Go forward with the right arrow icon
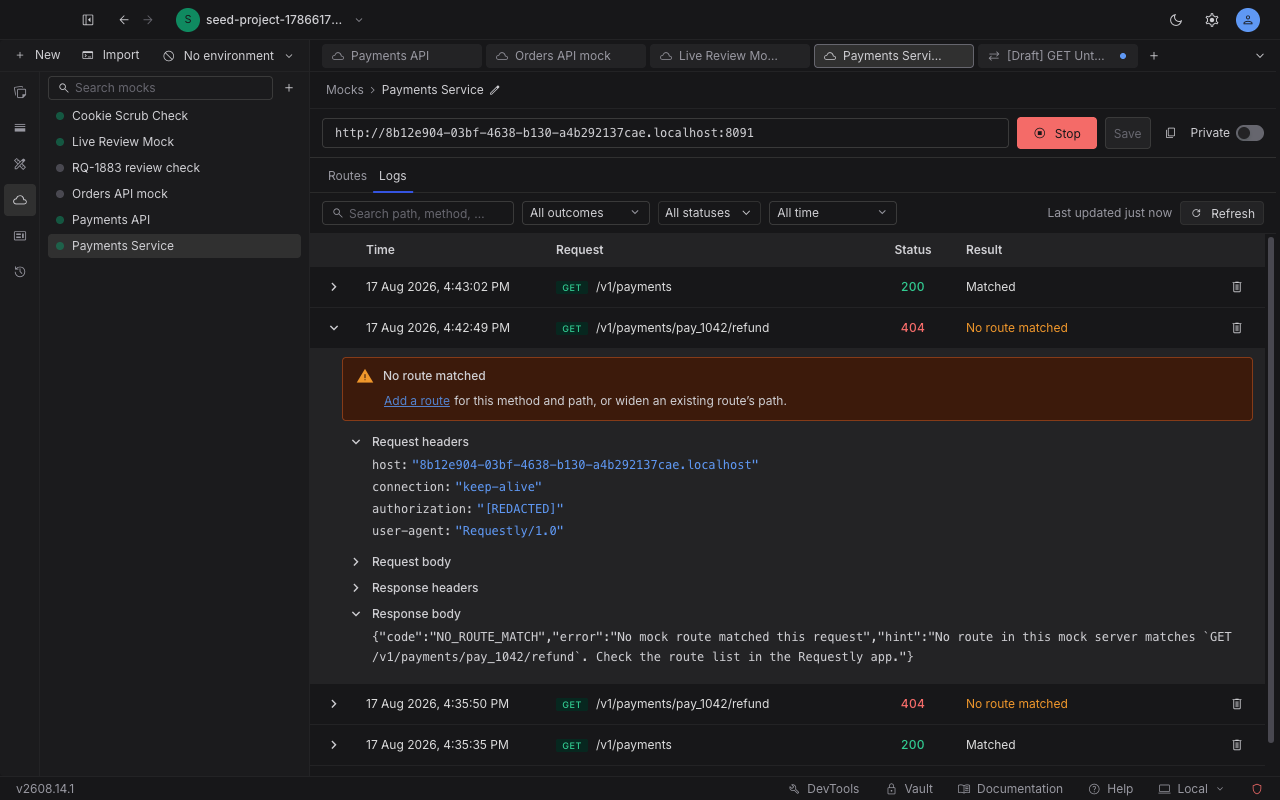1280x800 pixels. (x=148, y=20)
